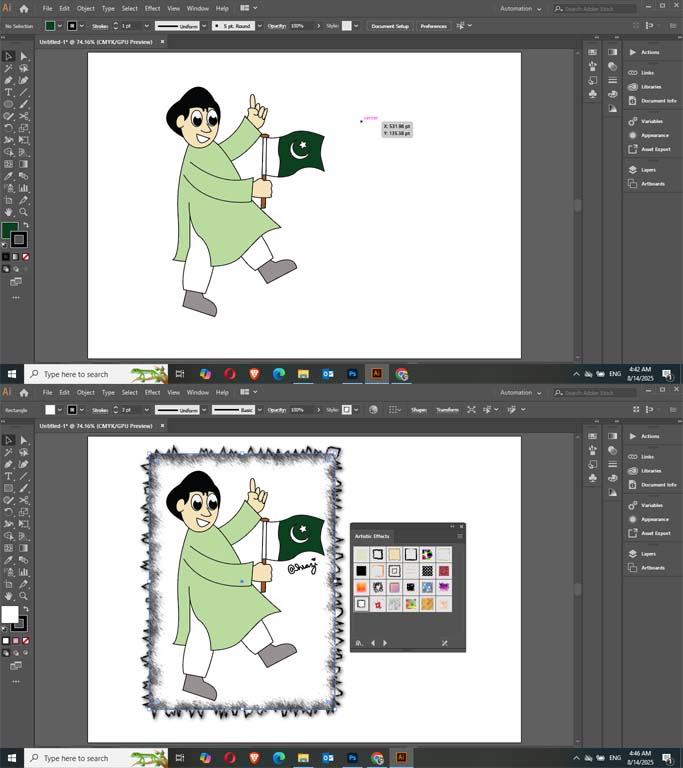Pick the solid black brush in Artistic Effects panel
This screenshot has height=768, width=683.
coord(361,571)
